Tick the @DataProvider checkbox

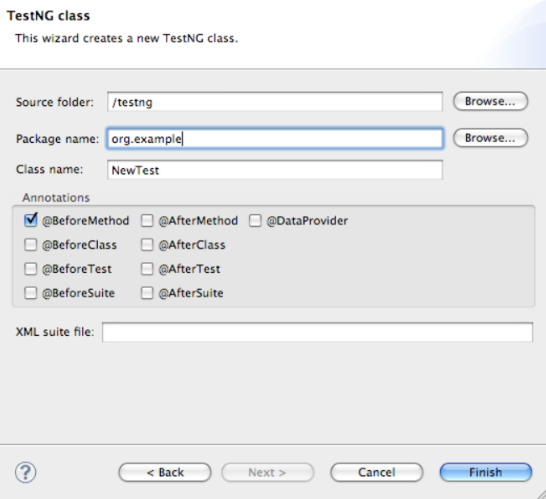pos(255,220)
